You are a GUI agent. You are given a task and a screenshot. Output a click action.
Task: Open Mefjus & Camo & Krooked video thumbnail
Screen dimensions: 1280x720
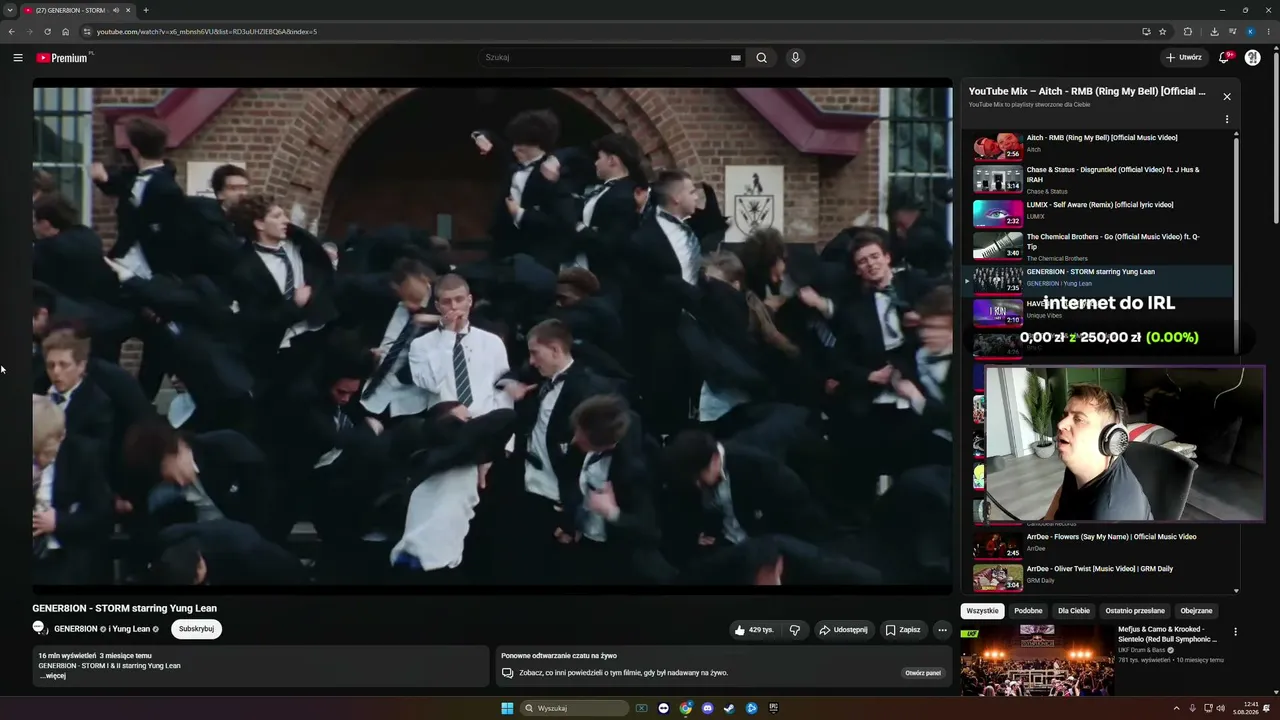click(x=1037, y=661)
